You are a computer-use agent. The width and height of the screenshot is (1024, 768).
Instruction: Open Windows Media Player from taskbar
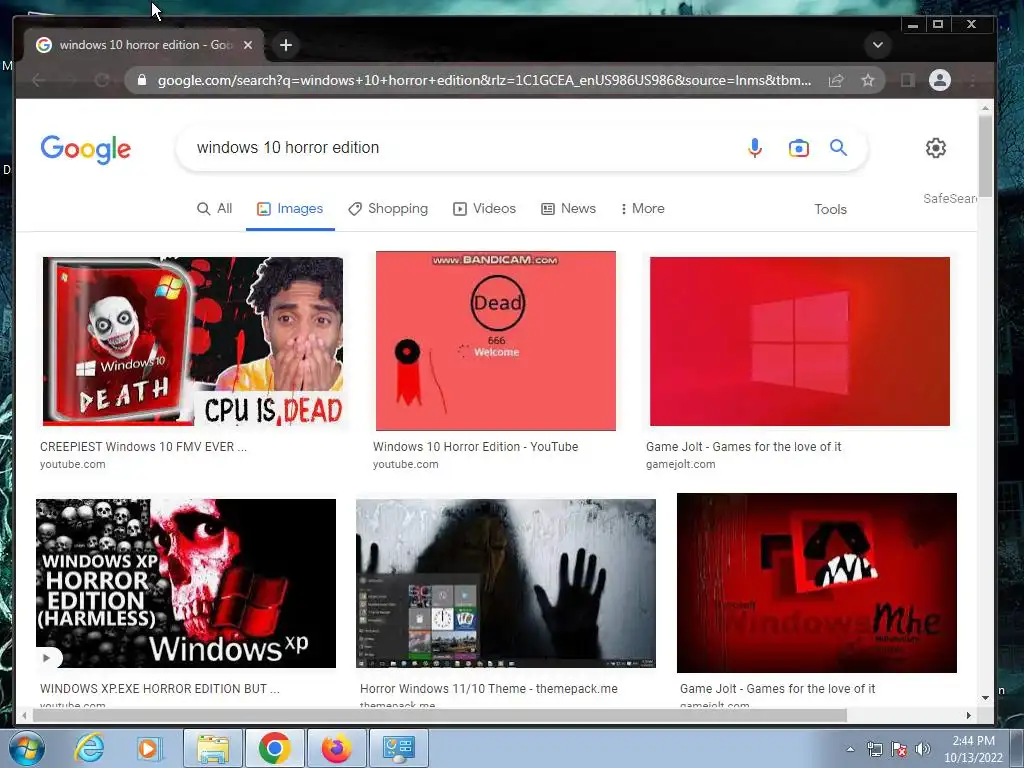[149, 748]
